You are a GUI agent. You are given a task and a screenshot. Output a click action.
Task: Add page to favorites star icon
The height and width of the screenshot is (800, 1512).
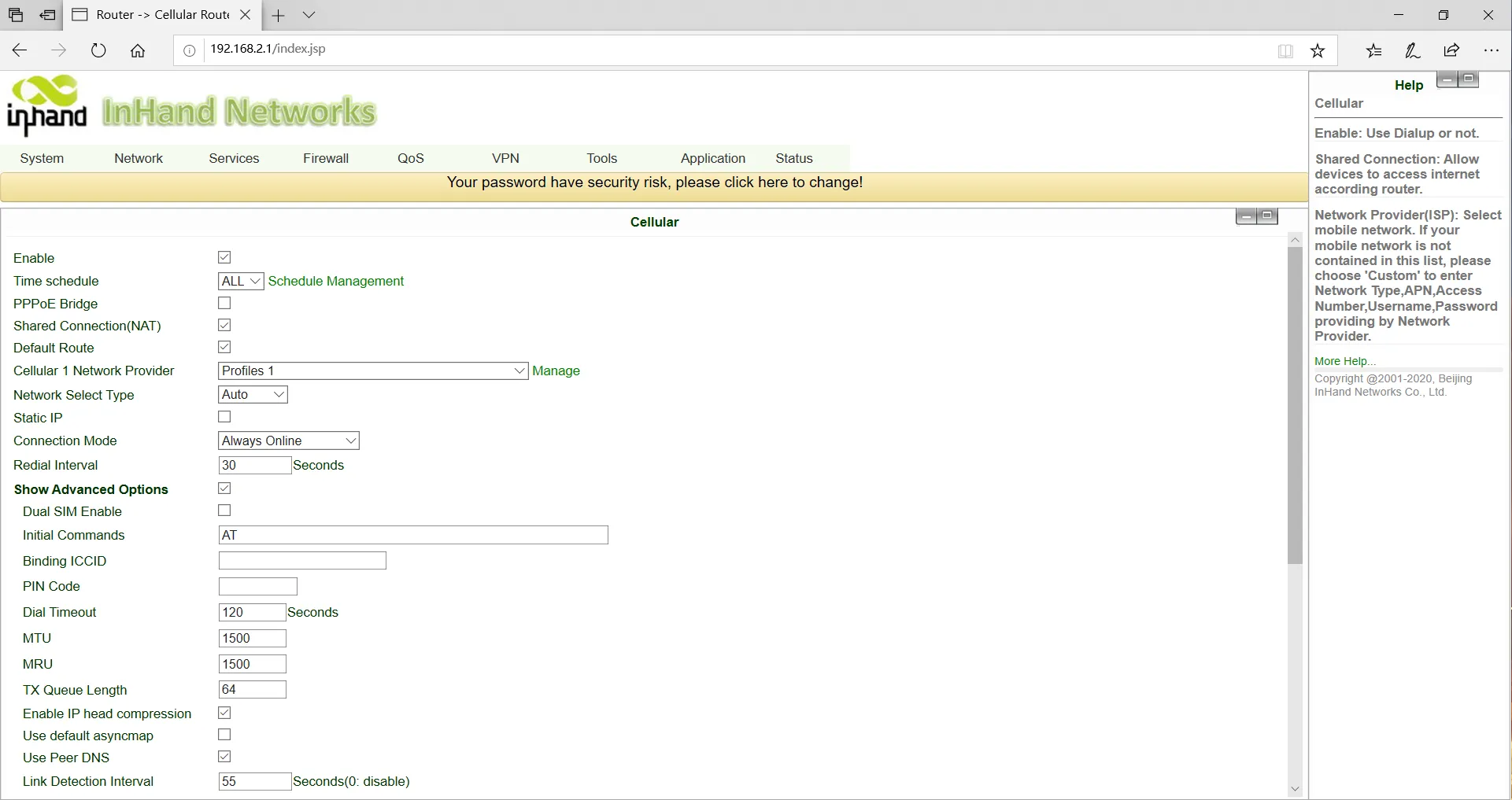click(1318, 50)
